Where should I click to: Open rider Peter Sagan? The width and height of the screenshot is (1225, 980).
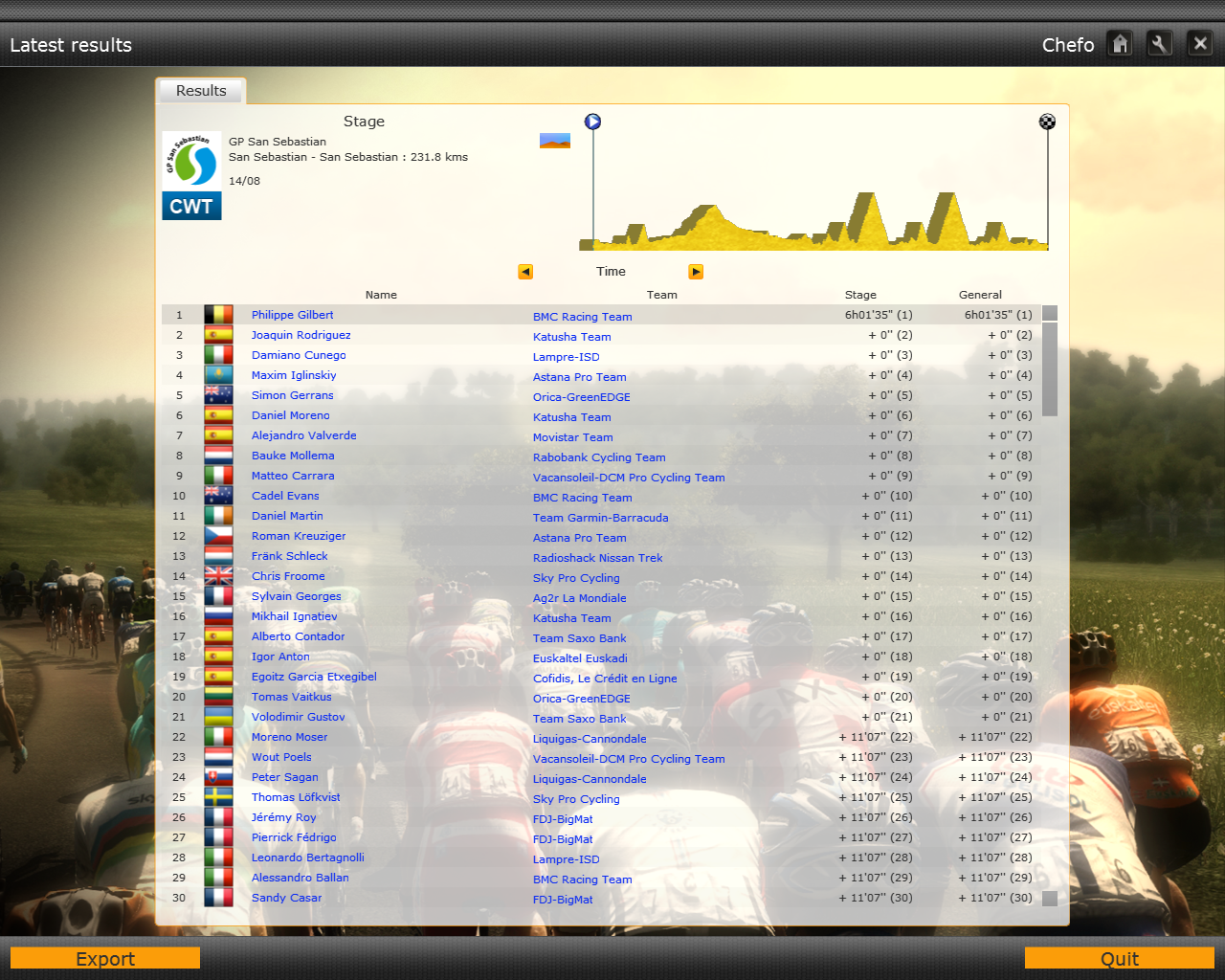pyautogui.click(x=285, y=777)
